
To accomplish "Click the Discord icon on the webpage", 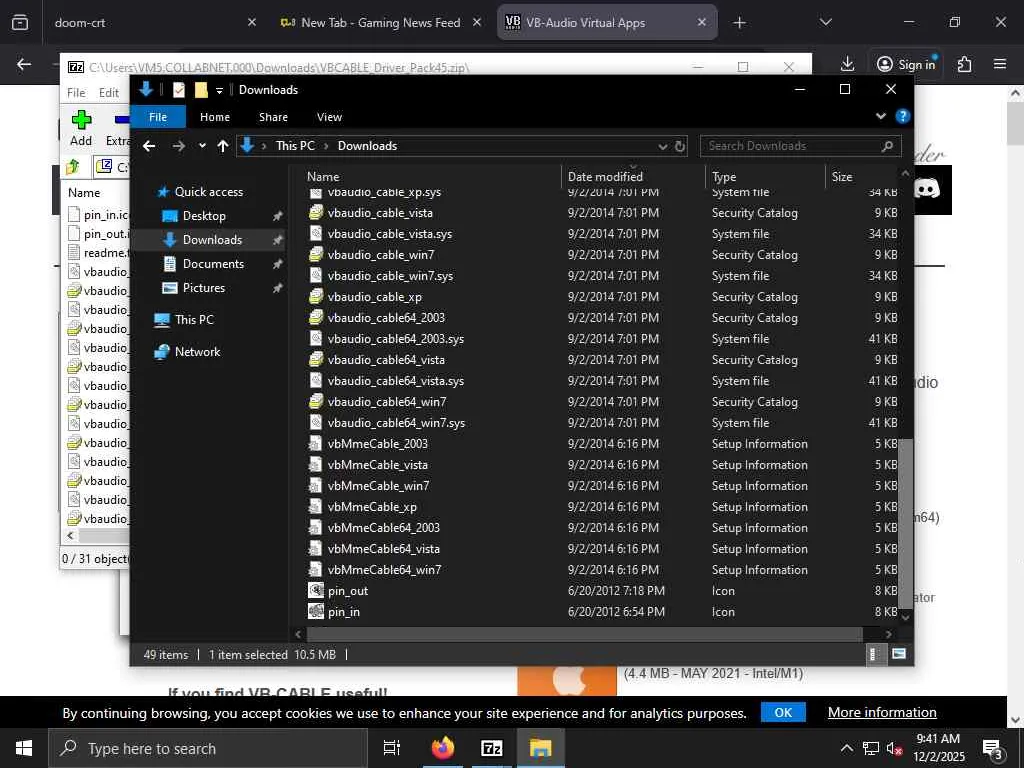I will click(927, 189).
